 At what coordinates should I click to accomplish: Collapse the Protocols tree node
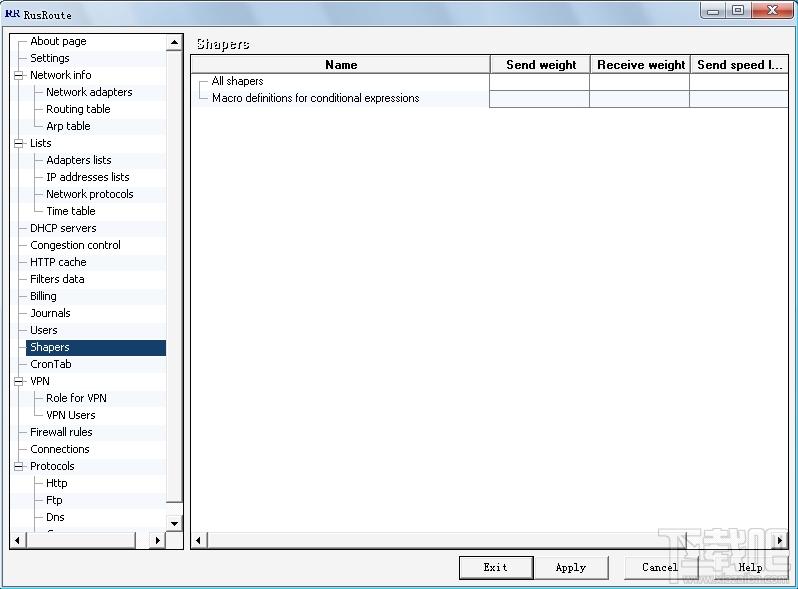point(19,466)
